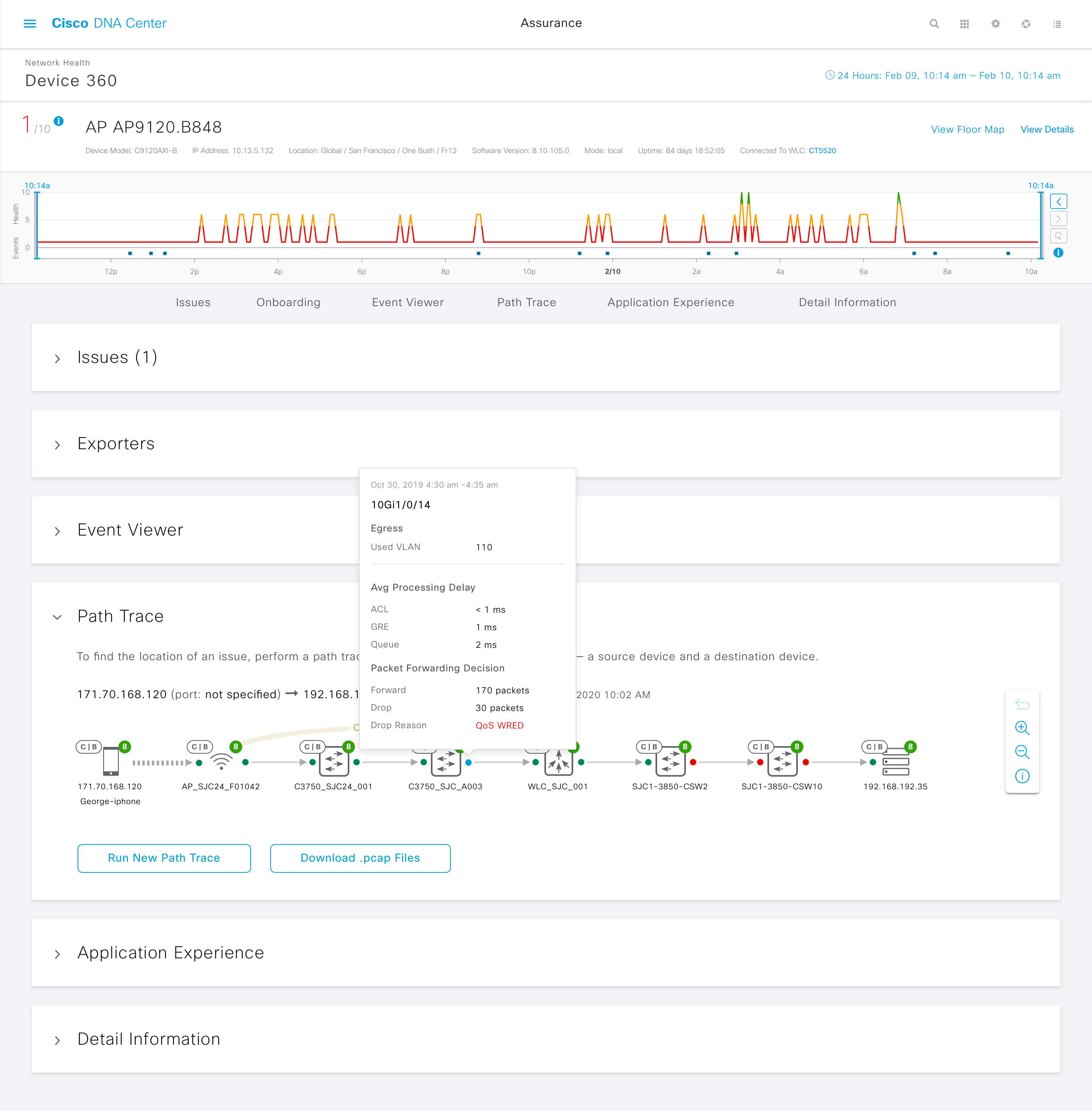Click the green health peak near 7a
The height and width of the screenshot is (1111, 1092).
click(899, 198)
